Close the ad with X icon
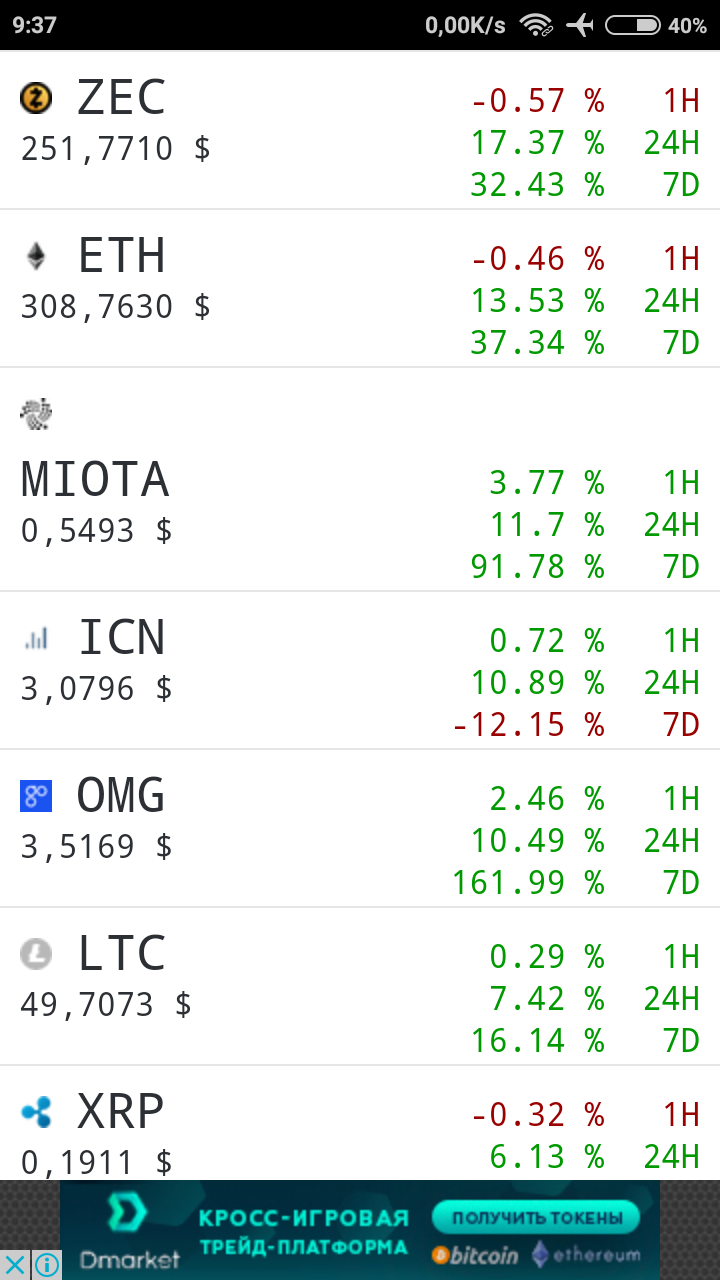 pos(16,1265)
